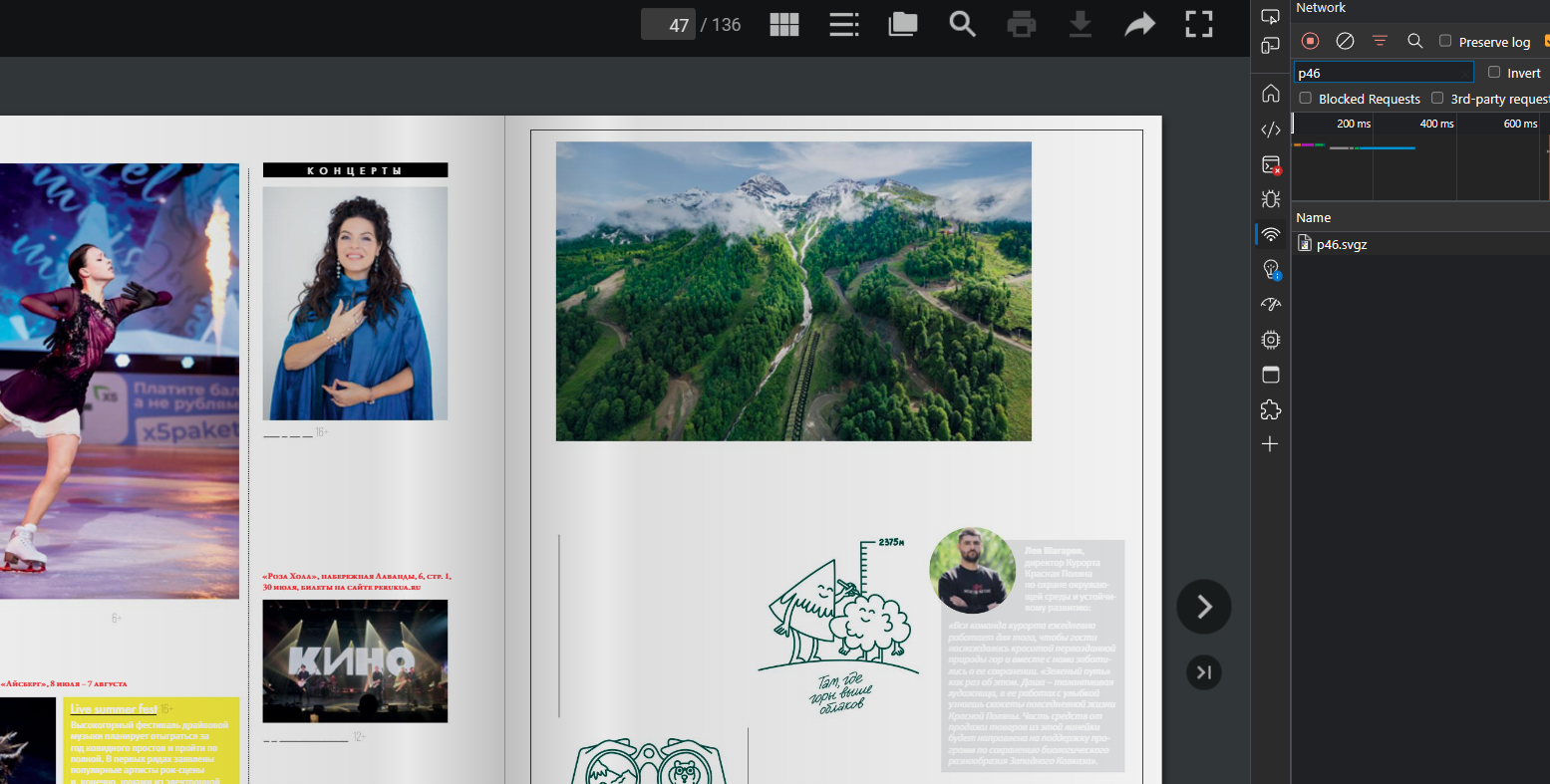Go to the Welcome home tab
The width and height of the screenshot is (1550, 784).
tap(1270, 94)
